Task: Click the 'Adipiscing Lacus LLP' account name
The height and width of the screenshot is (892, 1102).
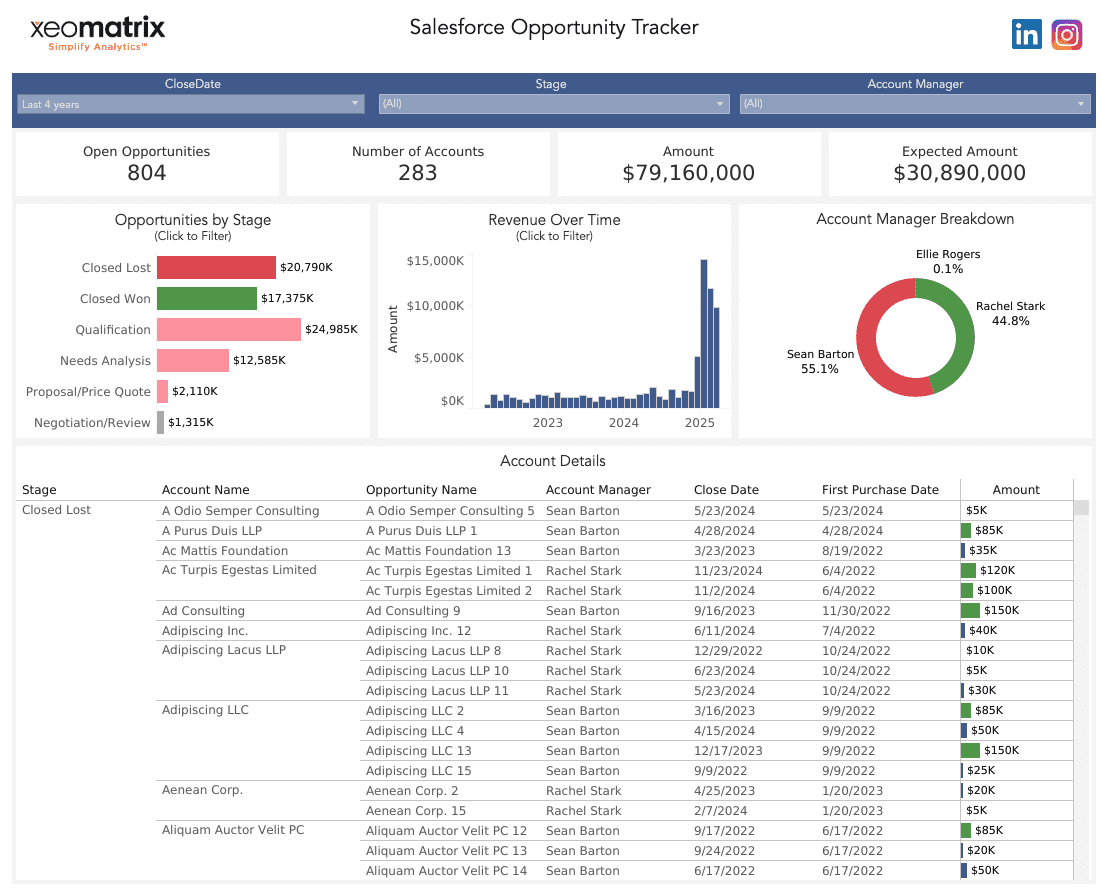Action: [223, 649]
